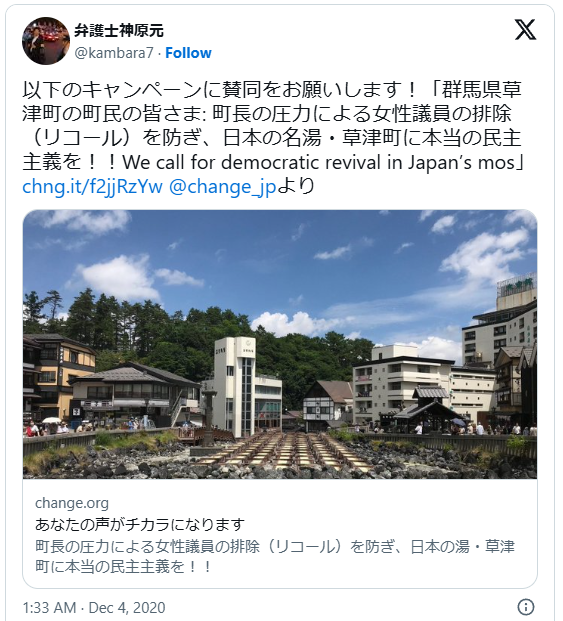563x621 pixels.
Task: Open the display name 弁護士神原元
Action: 119,30
